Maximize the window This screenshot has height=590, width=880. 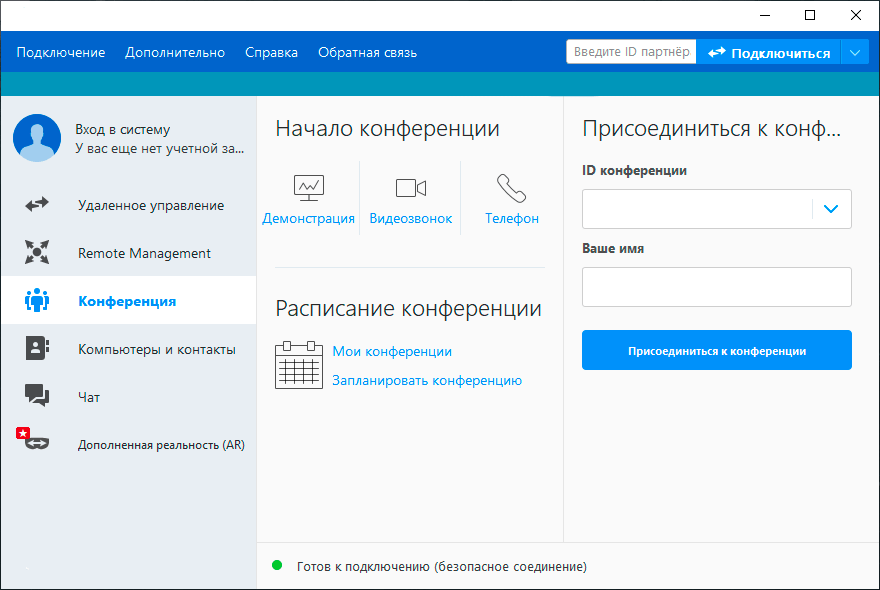point(810,15)
